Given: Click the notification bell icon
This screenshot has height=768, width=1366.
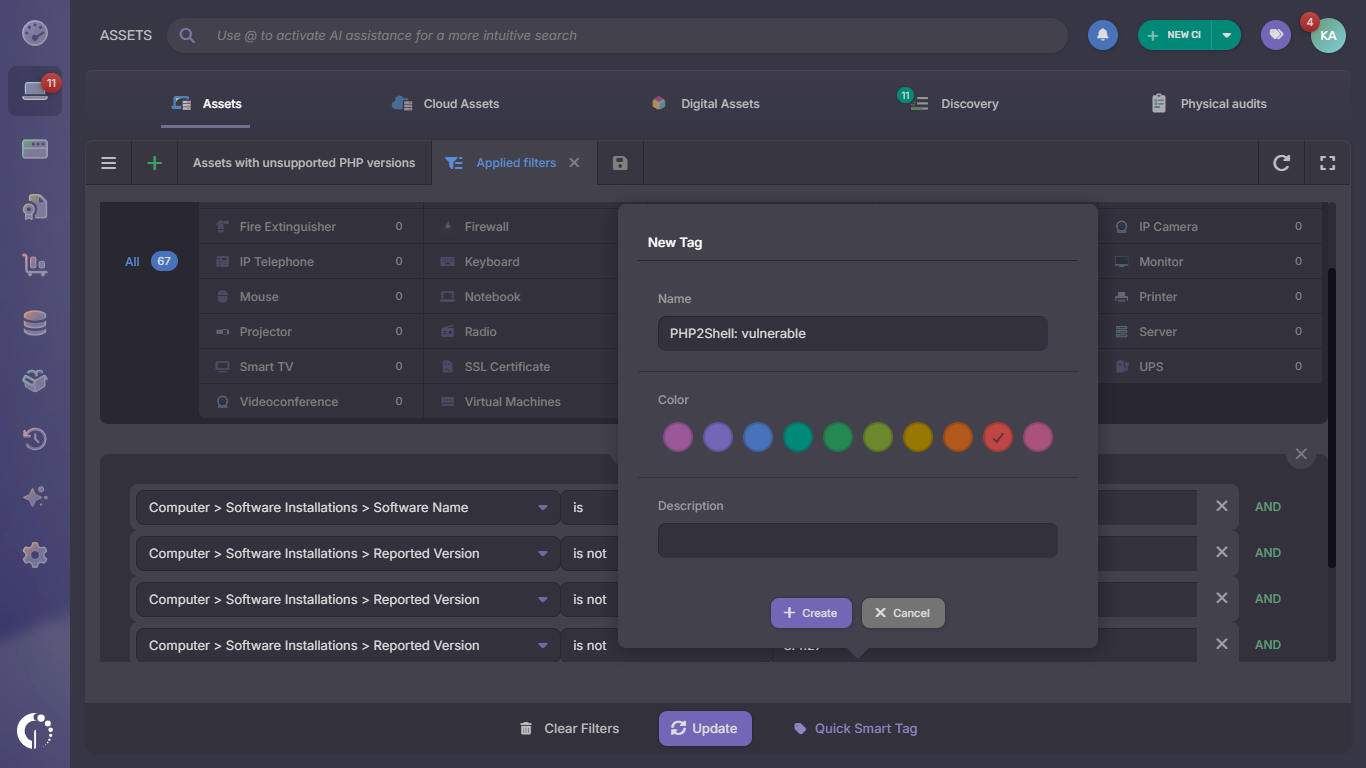Looking at the screenshot, I should tap(1103, 35).
